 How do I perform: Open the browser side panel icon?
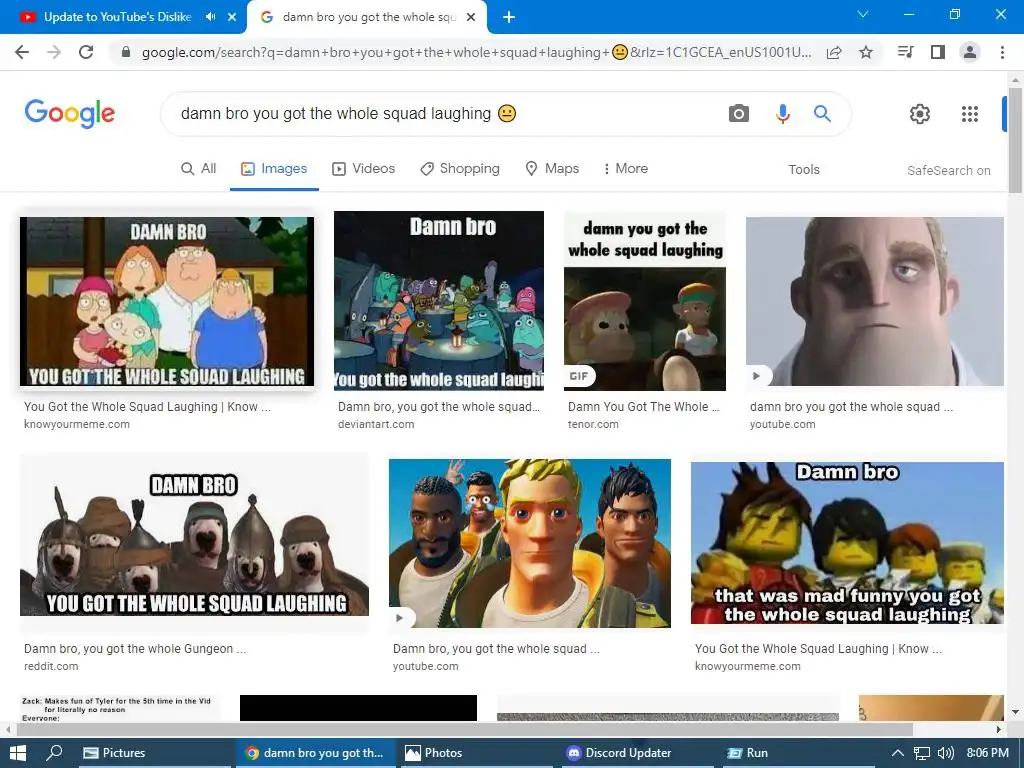click(x=938, y=52)
